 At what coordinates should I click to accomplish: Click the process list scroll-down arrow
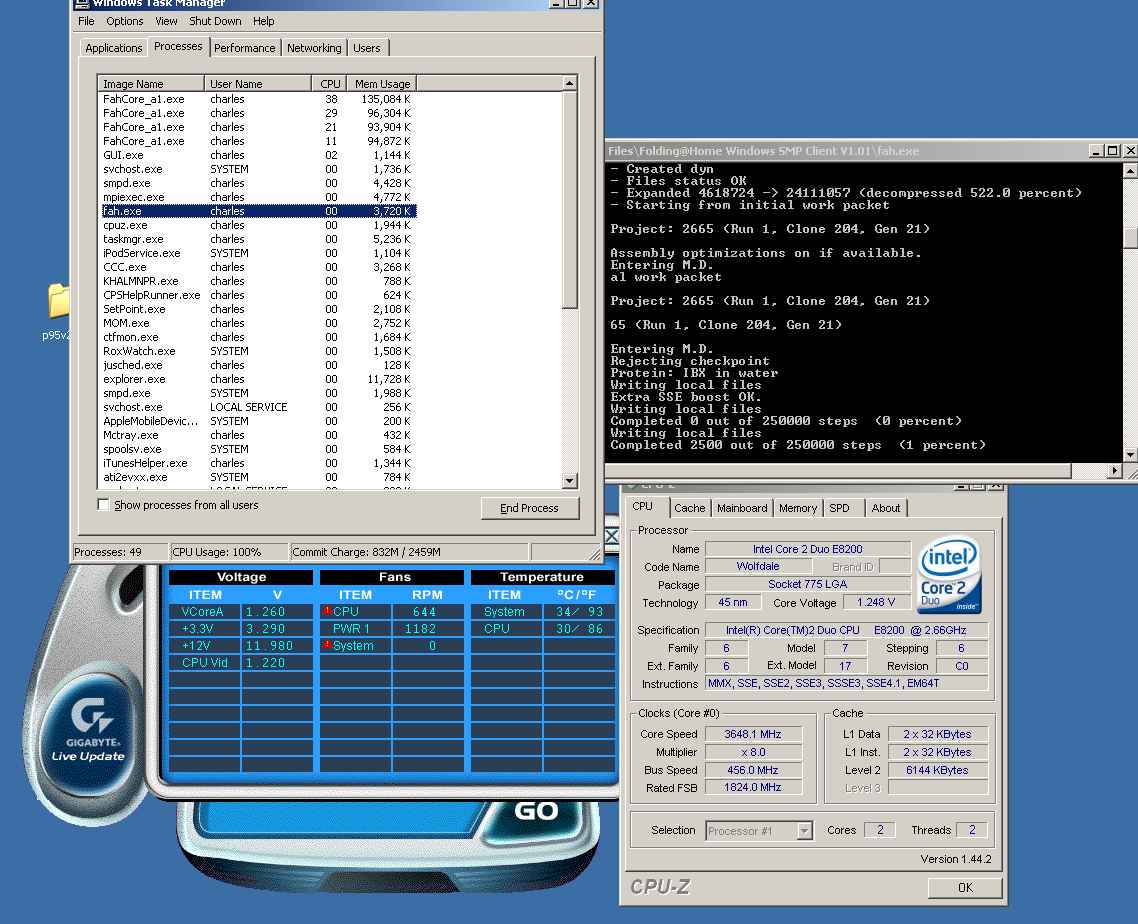click(x=570, y=481)
